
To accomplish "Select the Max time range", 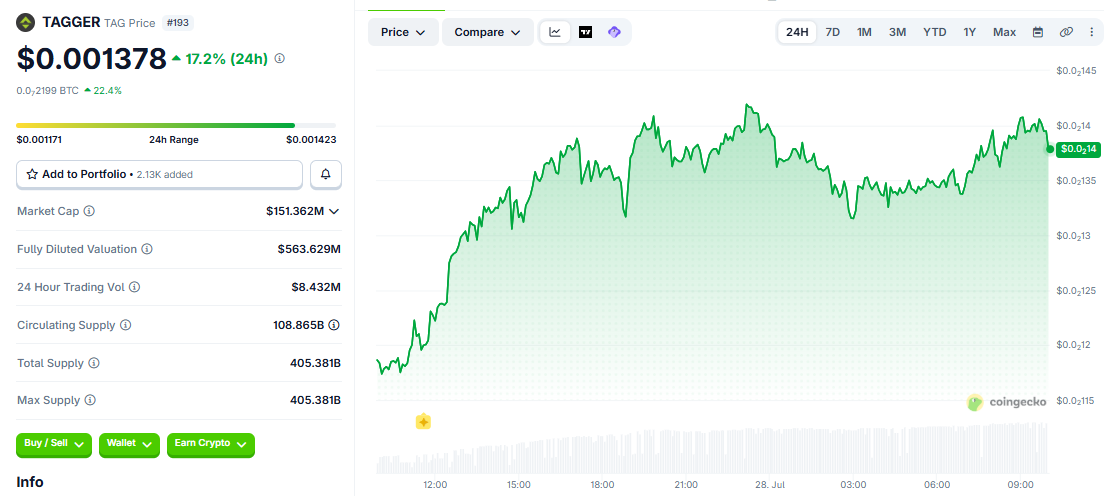I will pyautogui.click(x=1005, y=32).
